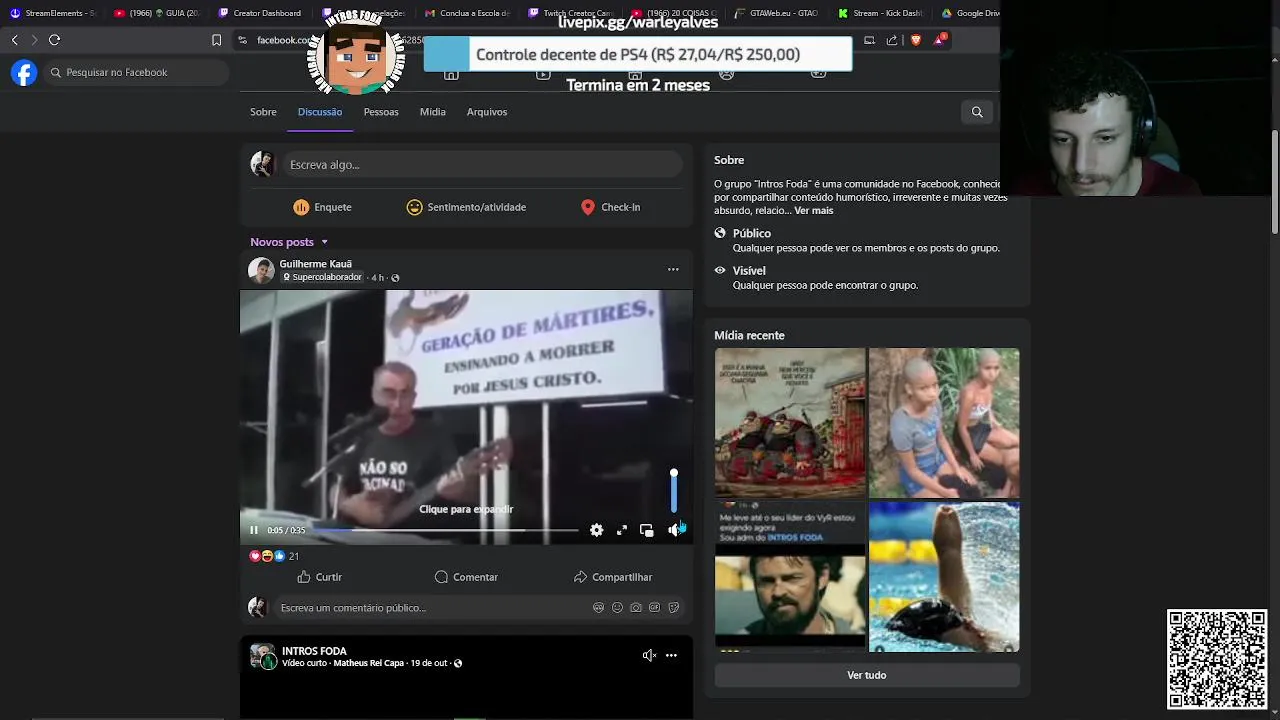The image size is (1280, 720).
Task: Open video in picture-in-picture mode
Action: click(647, 530)
